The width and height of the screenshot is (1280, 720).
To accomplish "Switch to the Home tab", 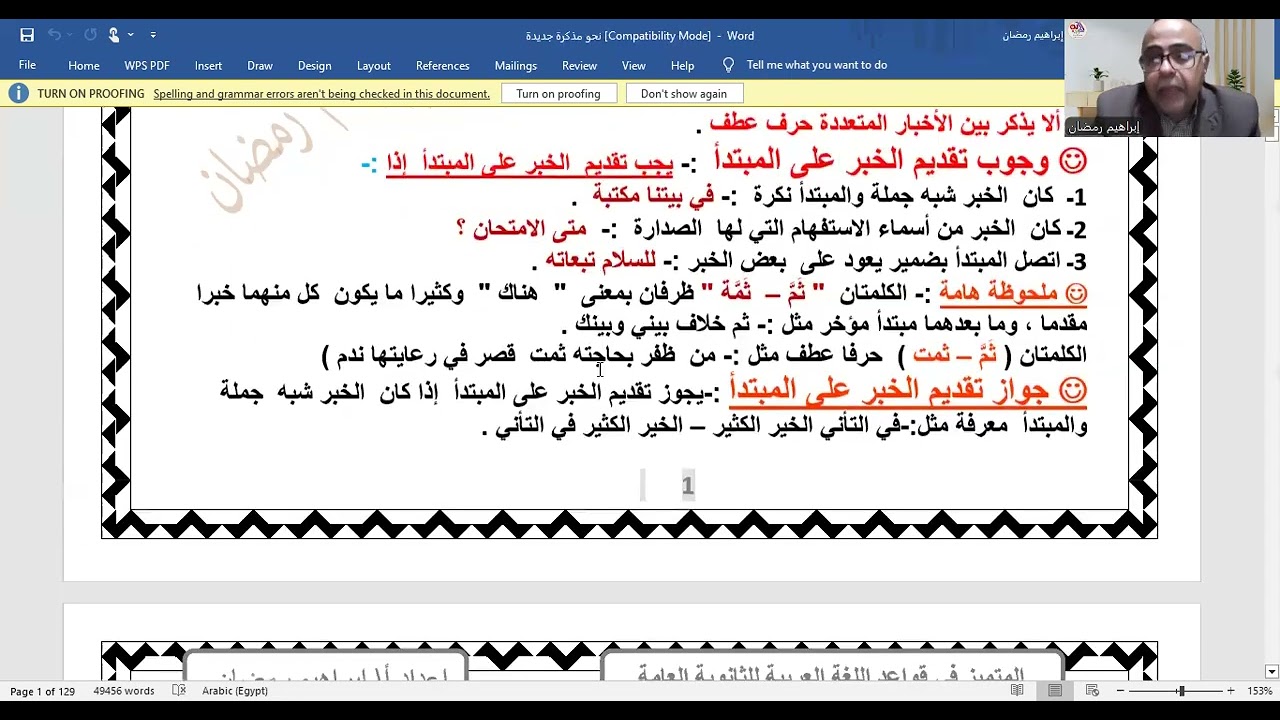I will [x=84, y=65].
